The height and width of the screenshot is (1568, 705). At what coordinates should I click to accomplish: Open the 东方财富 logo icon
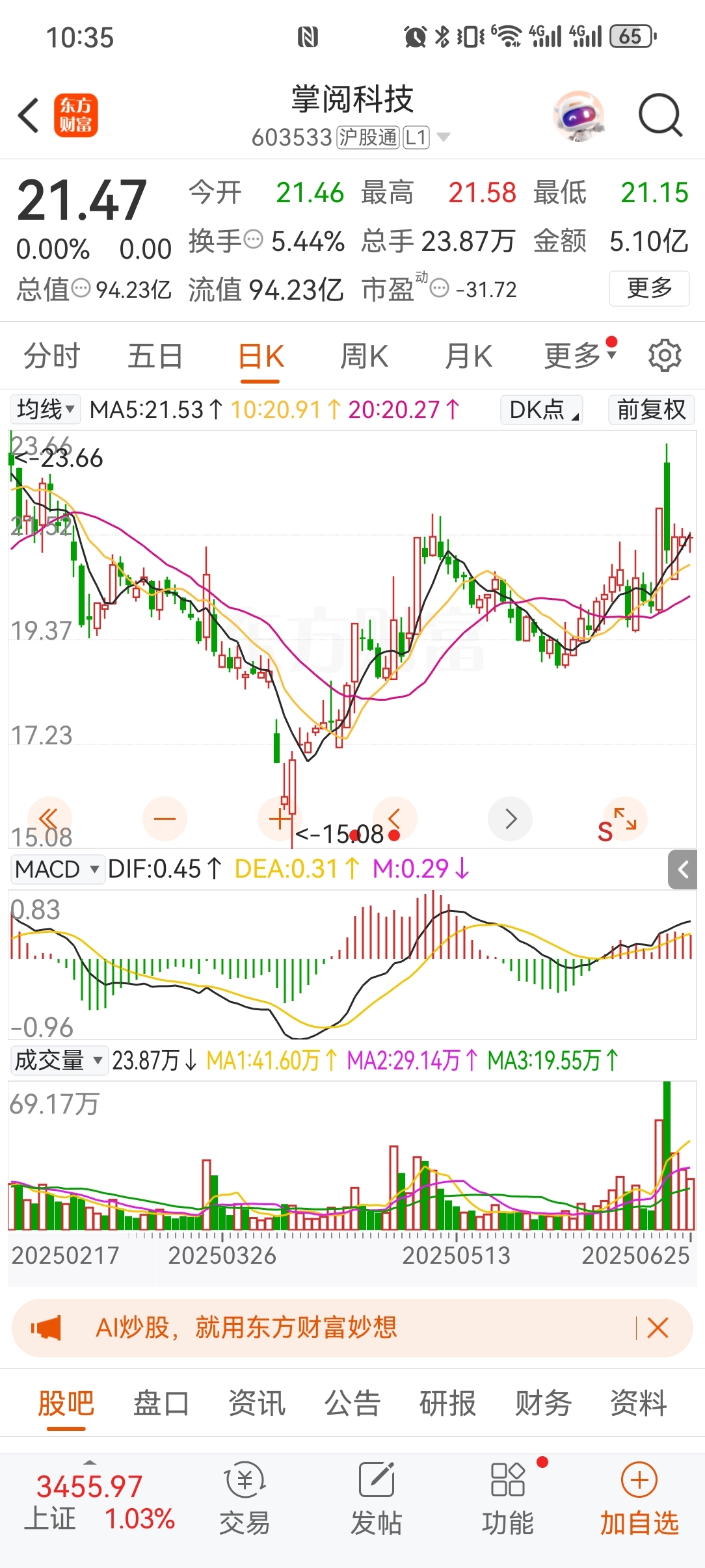click(x=76, y=115)
